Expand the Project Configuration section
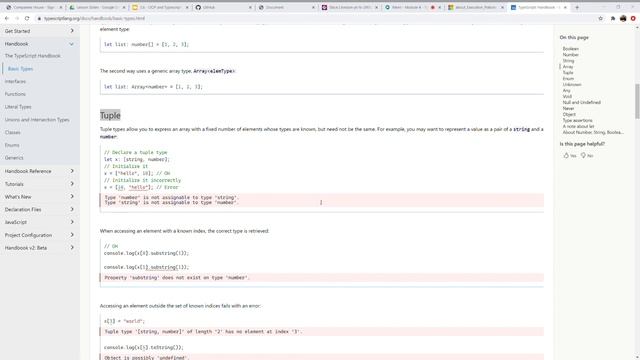This screenshot has width=640, height=360. (40, 235)
